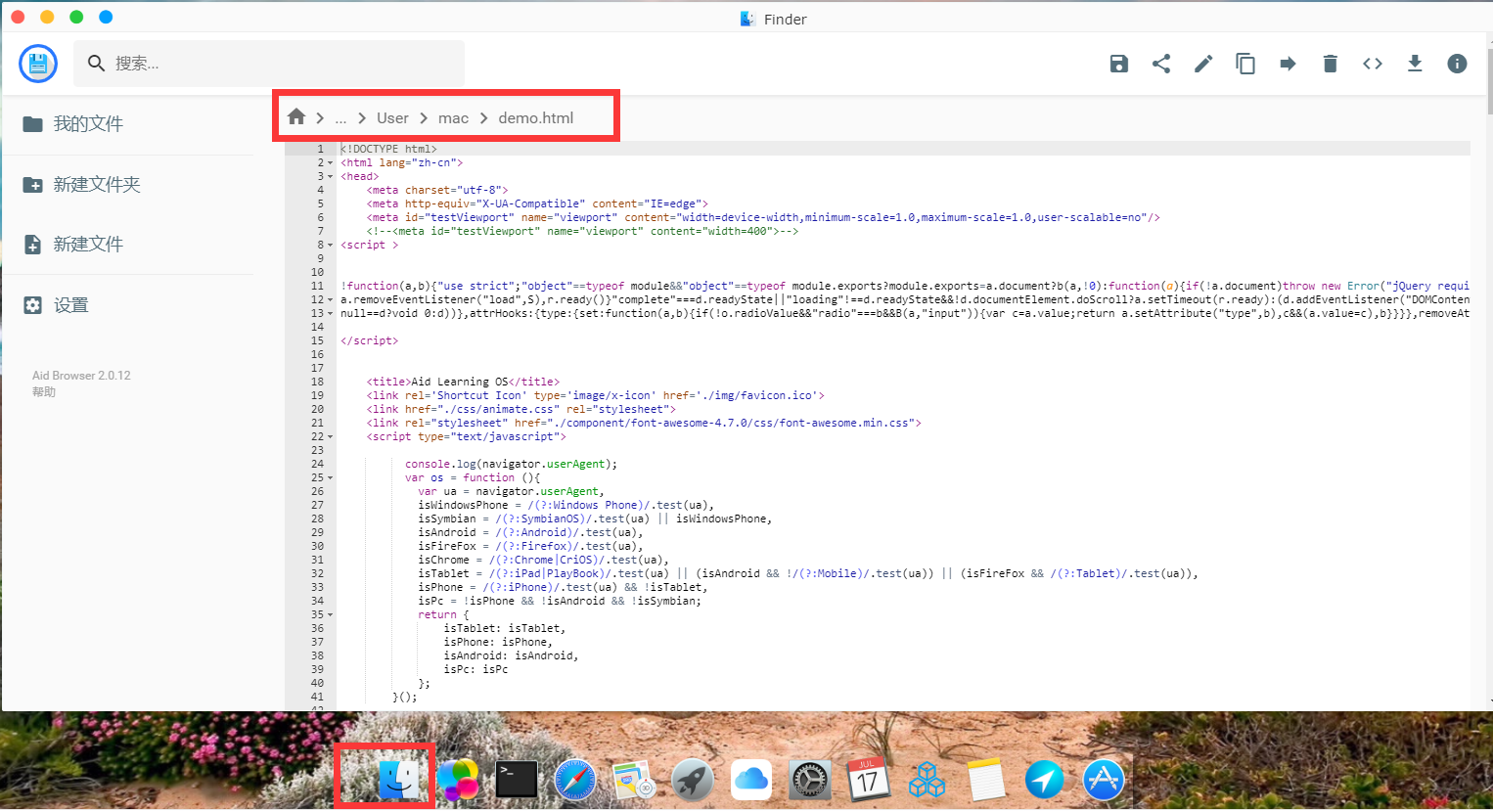This screenshot has height=812, width=1493.
Task: Open blue cubes app in dock
Action: (927, 780)
